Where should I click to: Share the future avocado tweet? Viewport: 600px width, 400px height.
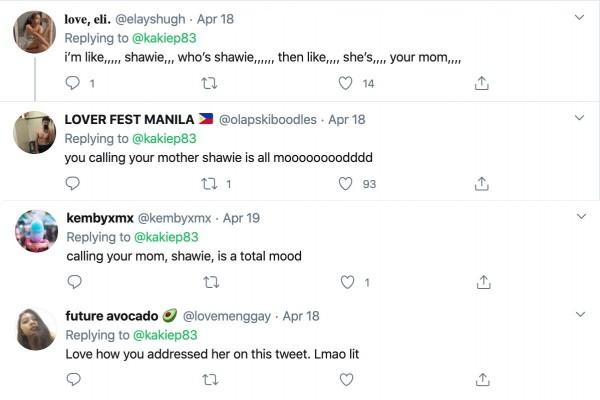pyautogui.click(x=481, y=379)
